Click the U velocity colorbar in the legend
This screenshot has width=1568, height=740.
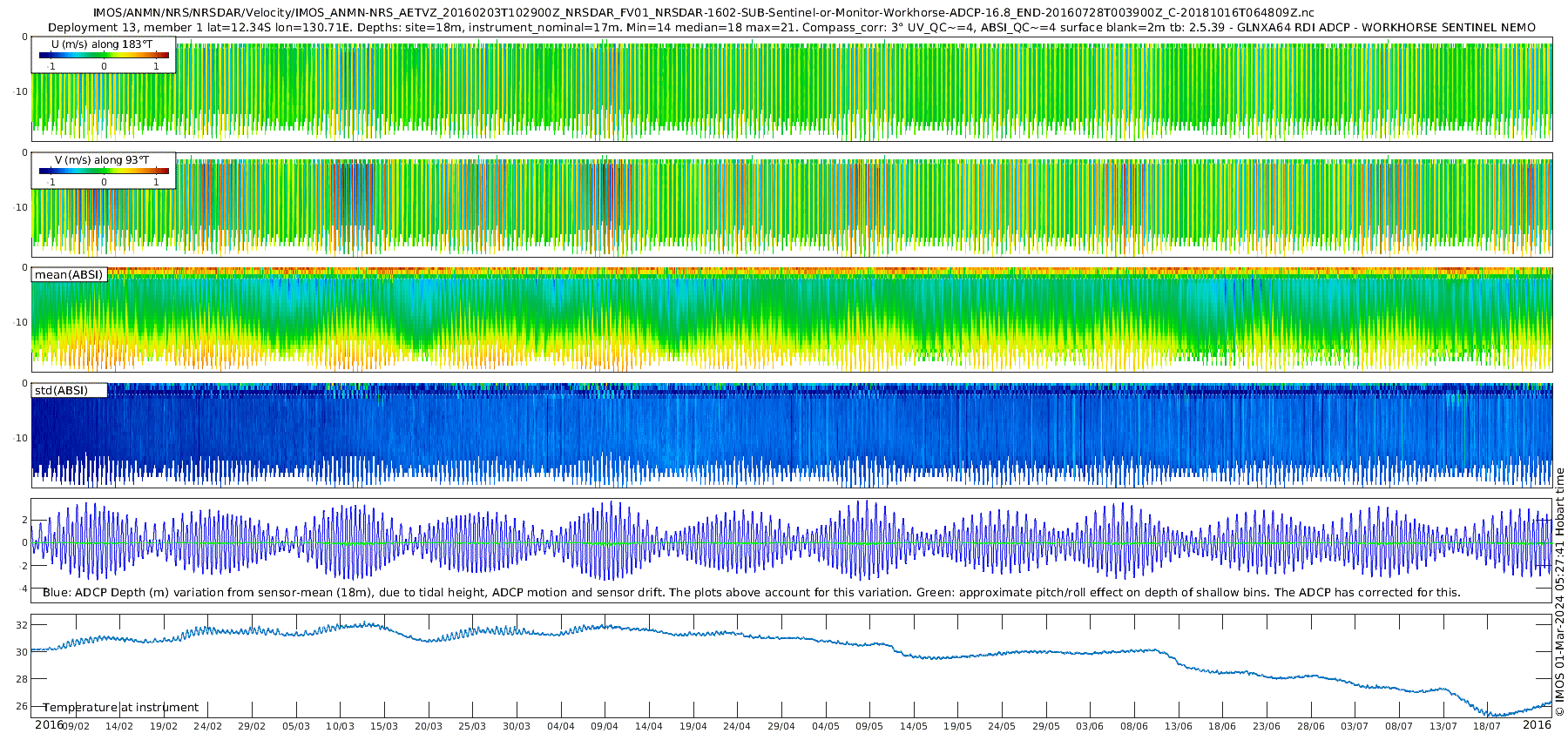[104, 55]
